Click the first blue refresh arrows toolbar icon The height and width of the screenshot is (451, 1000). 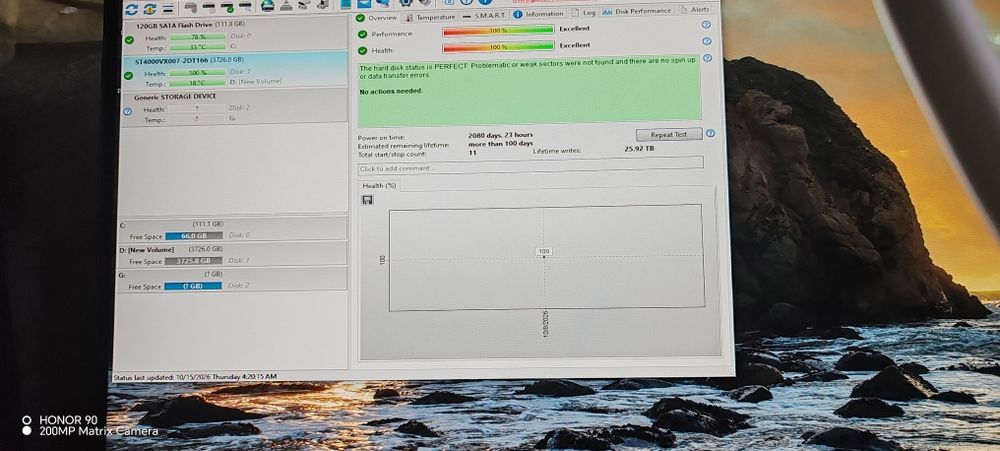pos(131,9)
